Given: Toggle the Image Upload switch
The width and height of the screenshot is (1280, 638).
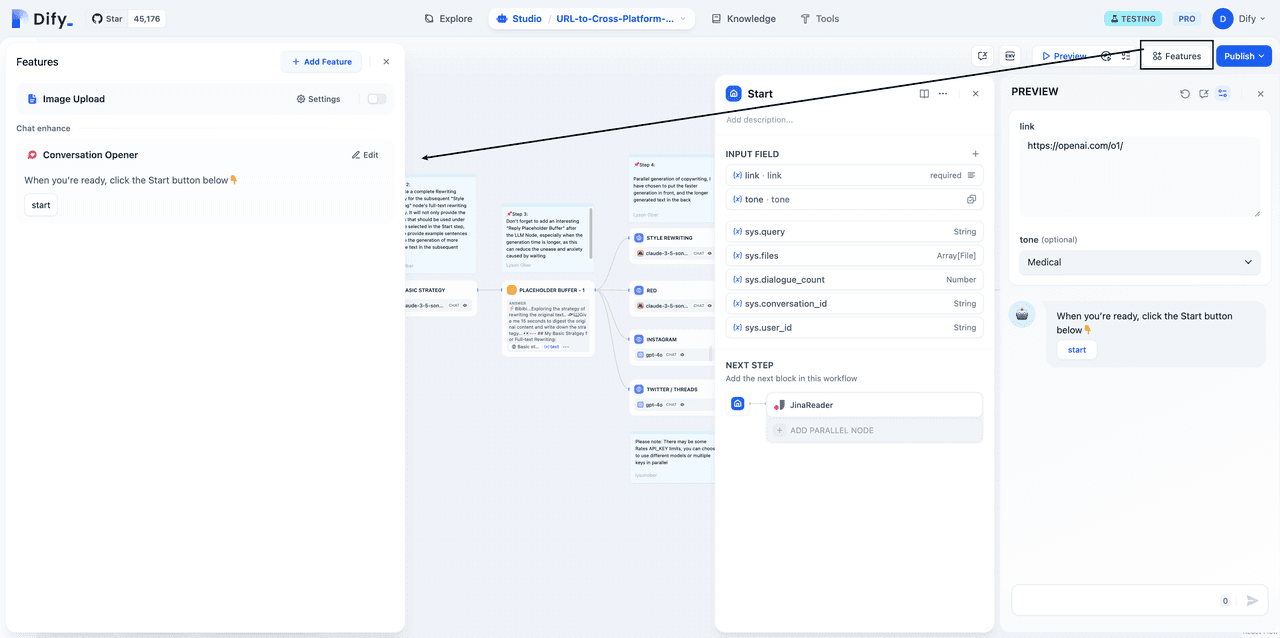Looking at the screenshot, I should click(x=376, y=99).
